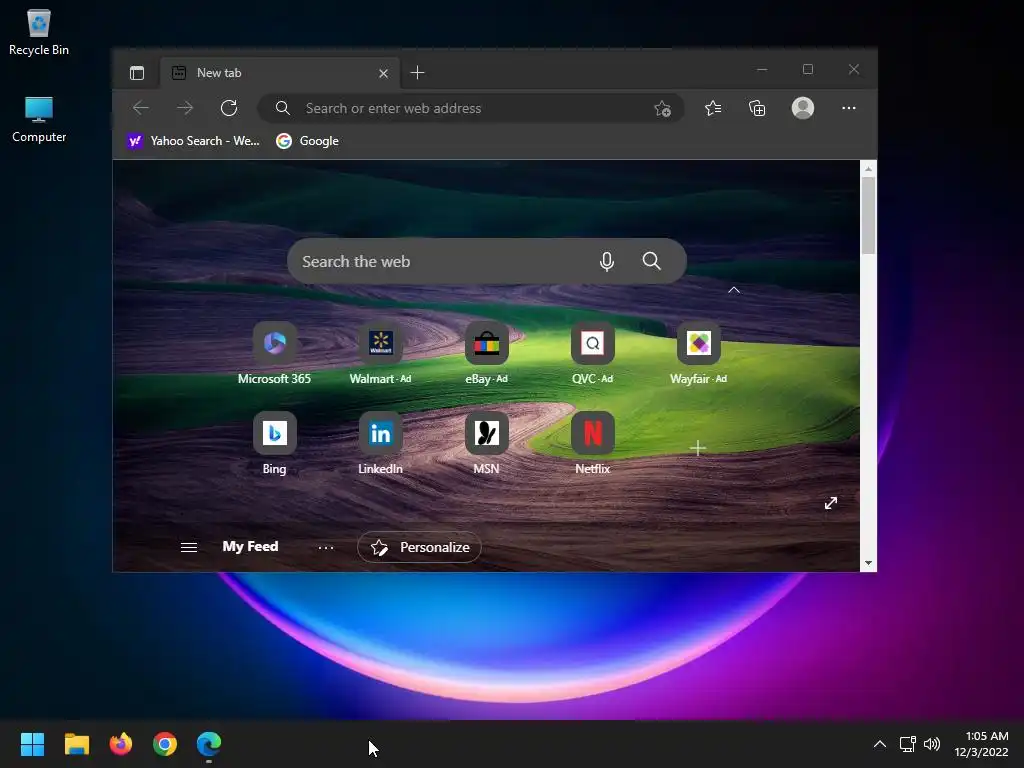Image resolution: width=1024 pixels, height=768 pixels.
Task: Open the Google bookmark
Action: click(308, 141)
